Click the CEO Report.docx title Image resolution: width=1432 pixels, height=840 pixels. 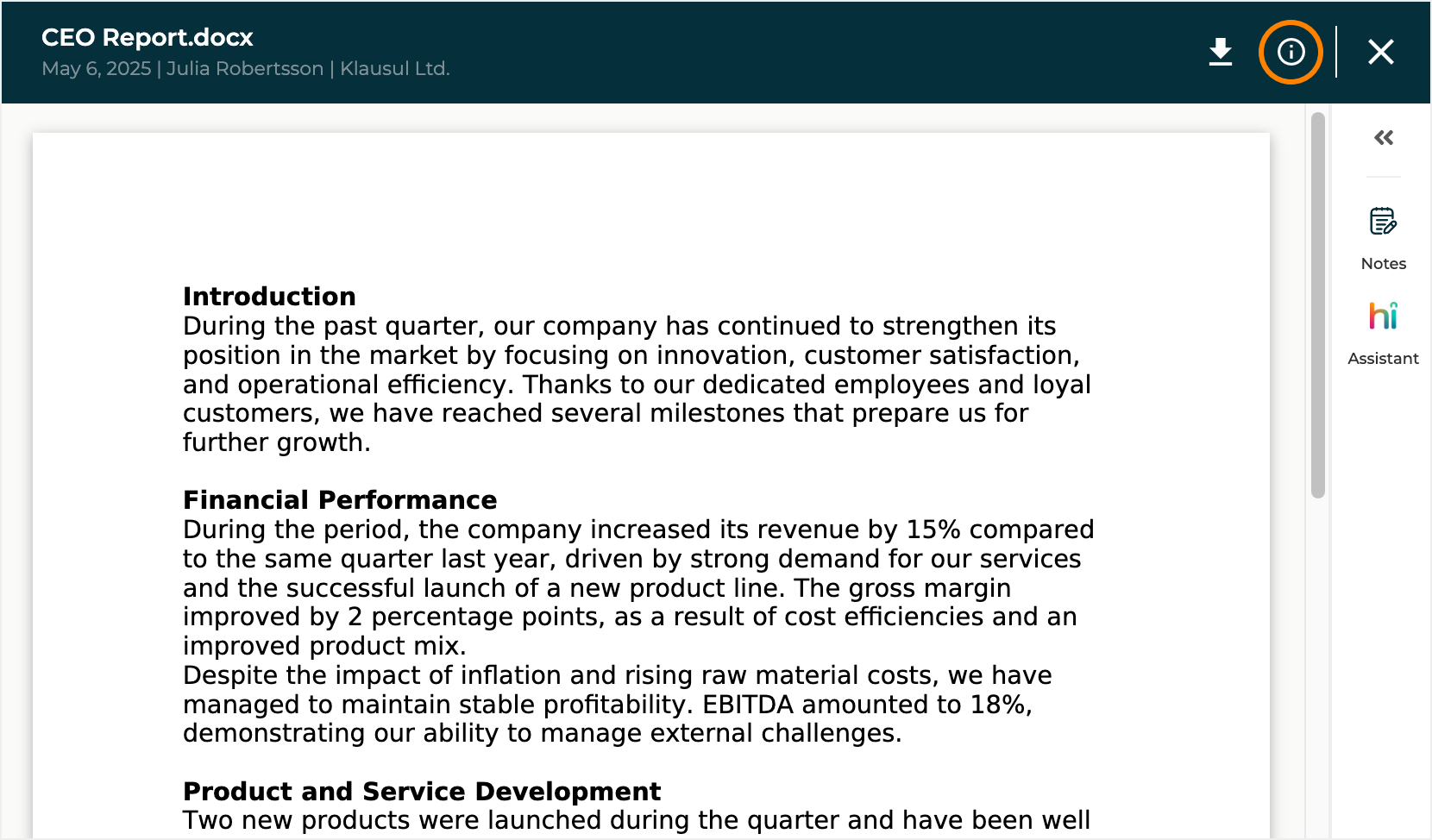tap(148, 38)
